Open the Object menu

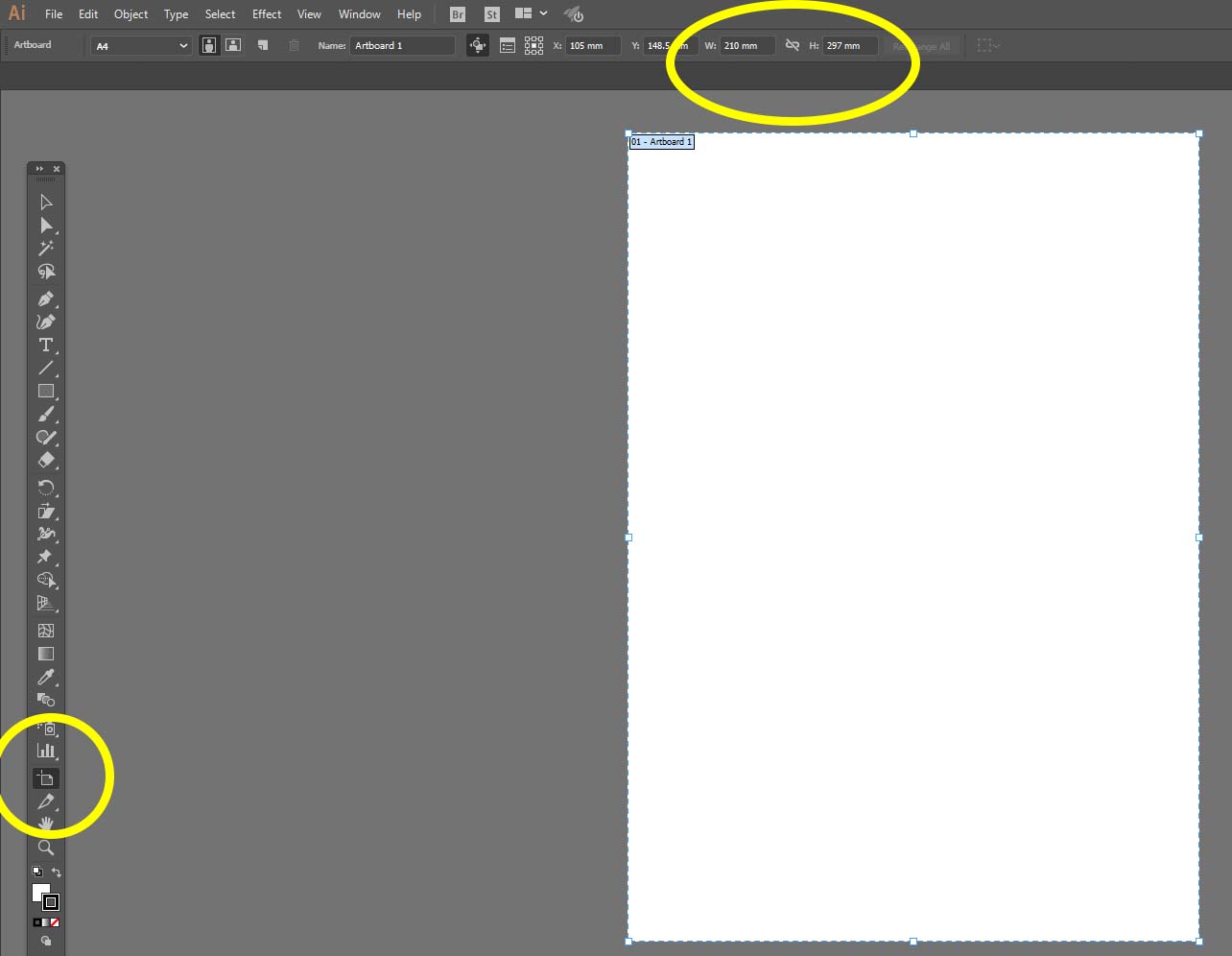pyautogui.click(x=131, y=14)
